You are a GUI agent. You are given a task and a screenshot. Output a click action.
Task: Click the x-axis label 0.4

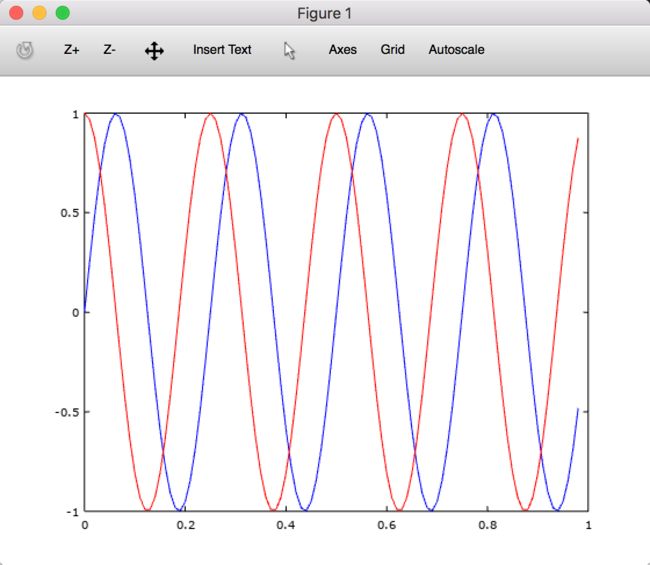pyautogui.click(x=286, y=525)
